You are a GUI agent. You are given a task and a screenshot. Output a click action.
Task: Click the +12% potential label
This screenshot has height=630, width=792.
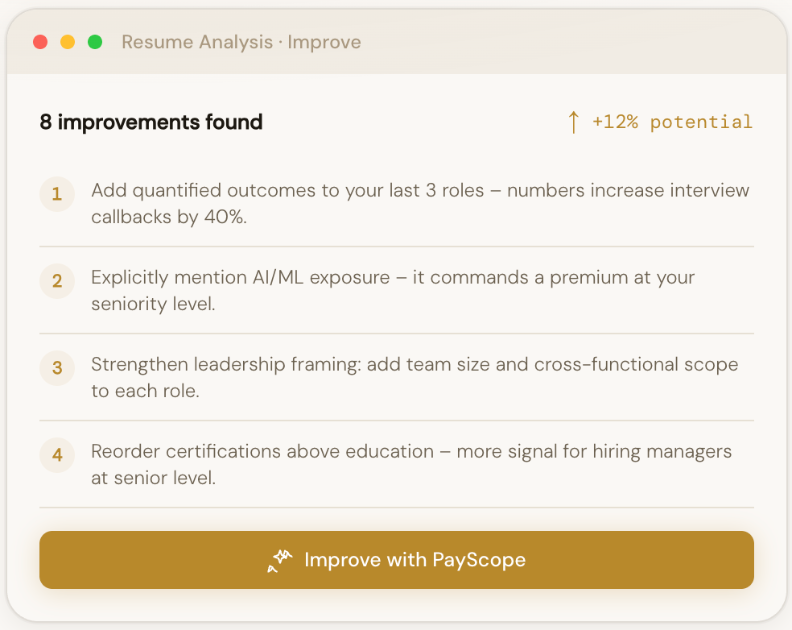(x=672, y=122)
